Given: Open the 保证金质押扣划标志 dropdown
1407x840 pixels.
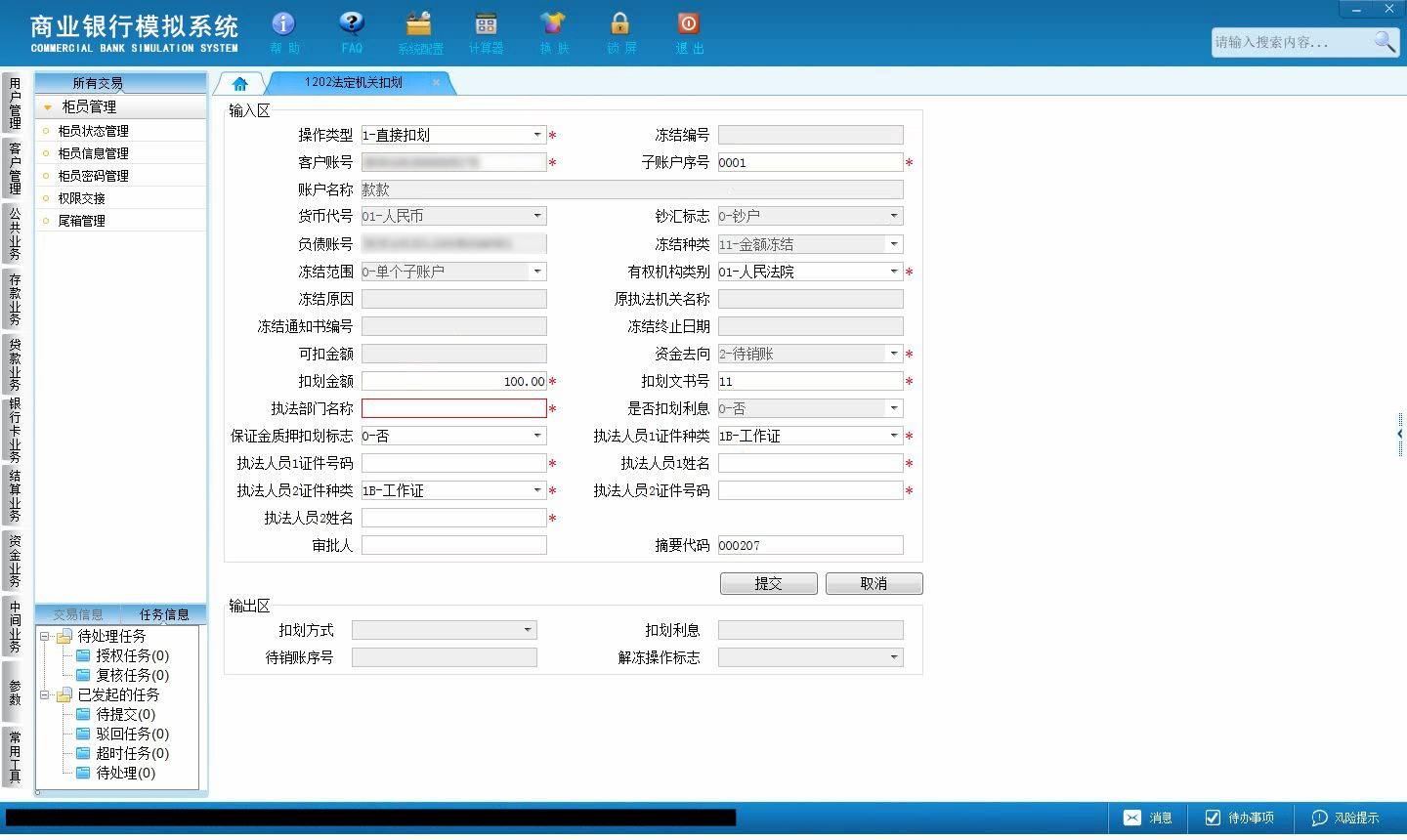Looking at the screenshot, I should (537, 436).
